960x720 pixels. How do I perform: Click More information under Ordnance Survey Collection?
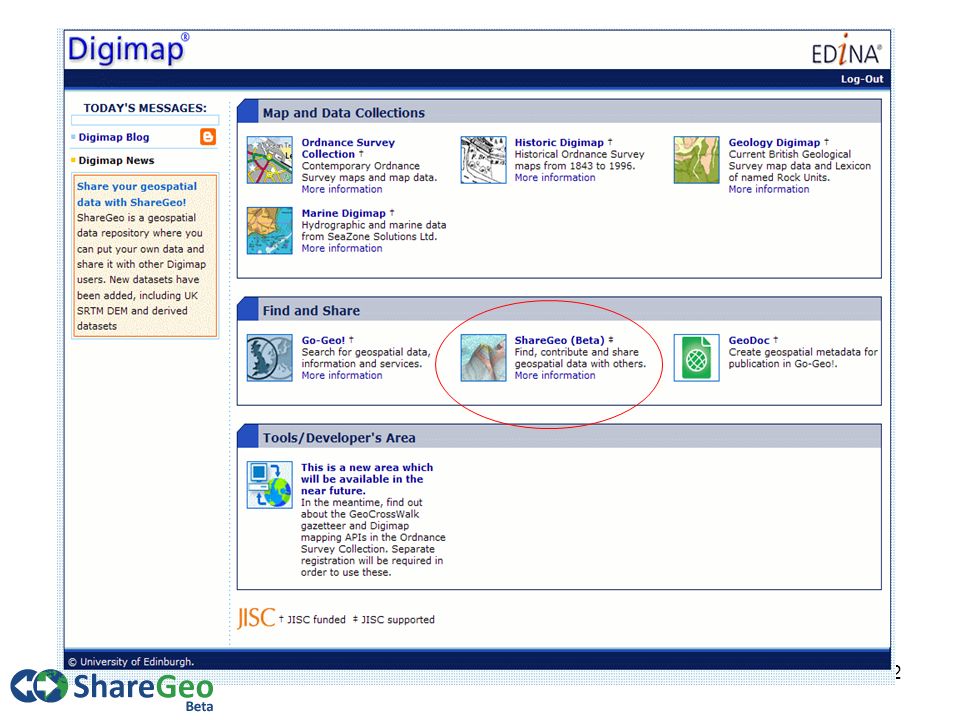(x=342, y=189)
